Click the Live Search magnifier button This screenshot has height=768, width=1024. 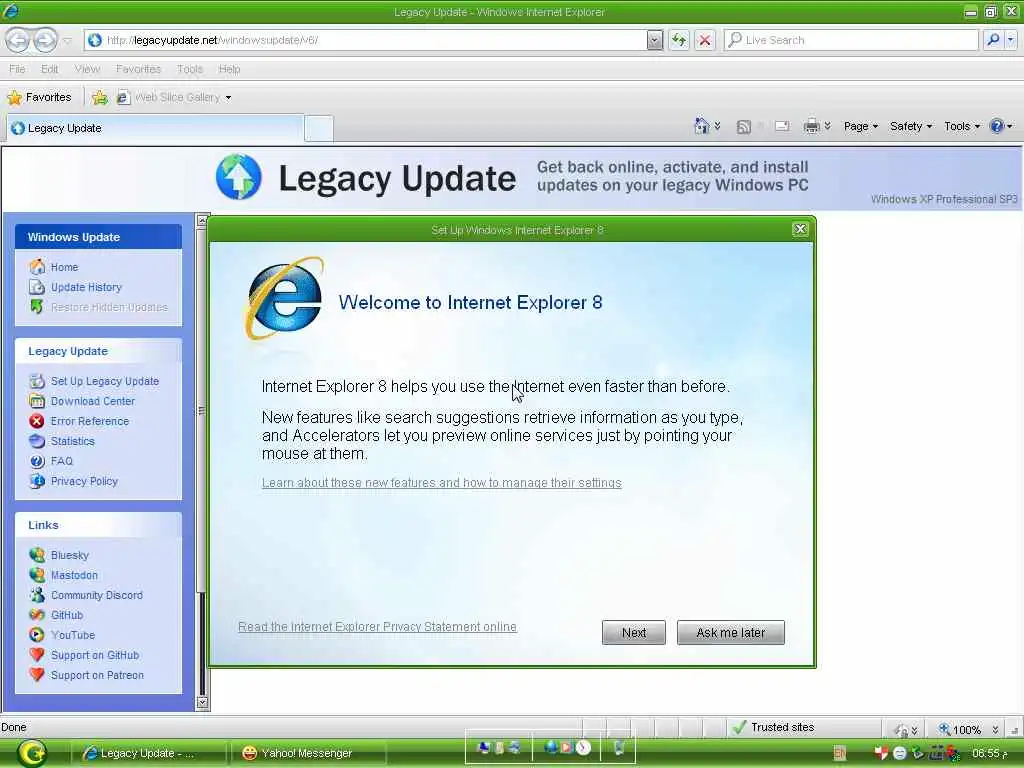(993, 40)
